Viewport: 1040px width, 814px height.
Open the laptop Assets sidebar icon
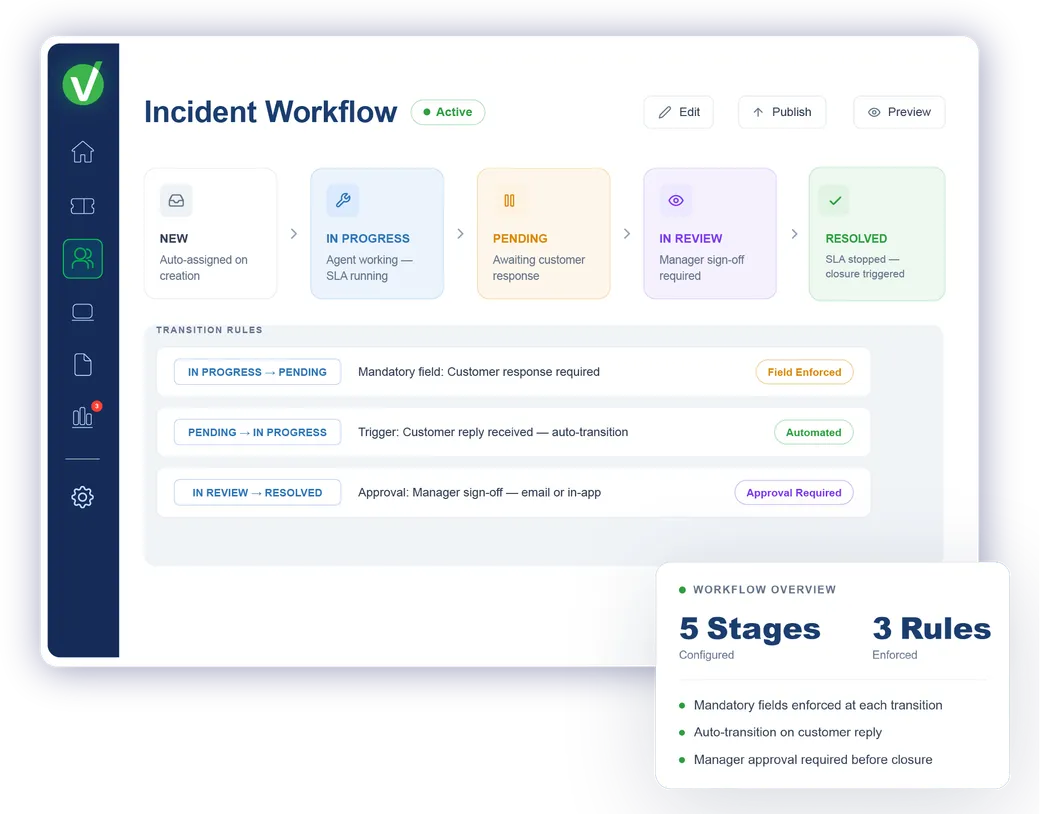coord(82,312)
